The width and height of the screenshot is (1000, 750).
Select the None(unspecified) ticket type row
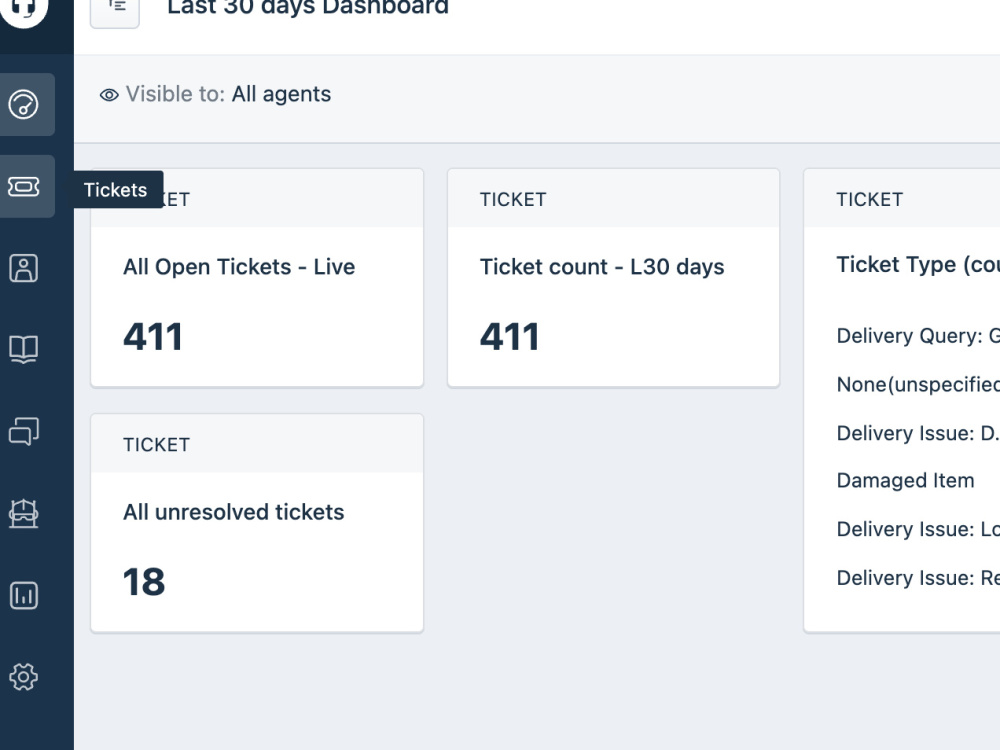pos(918,385)
